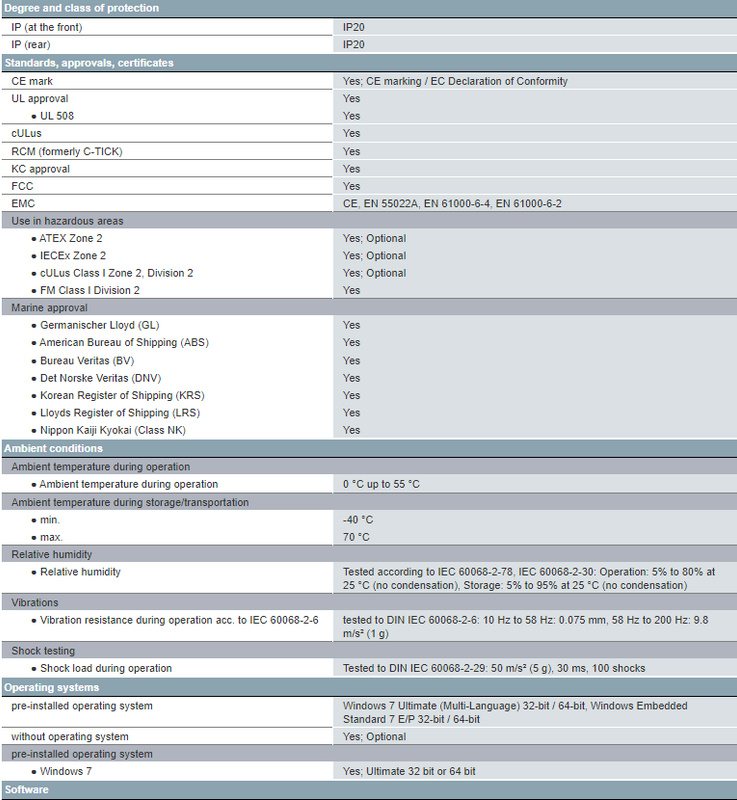Click the 'FCC' row label

coord(22,186)
